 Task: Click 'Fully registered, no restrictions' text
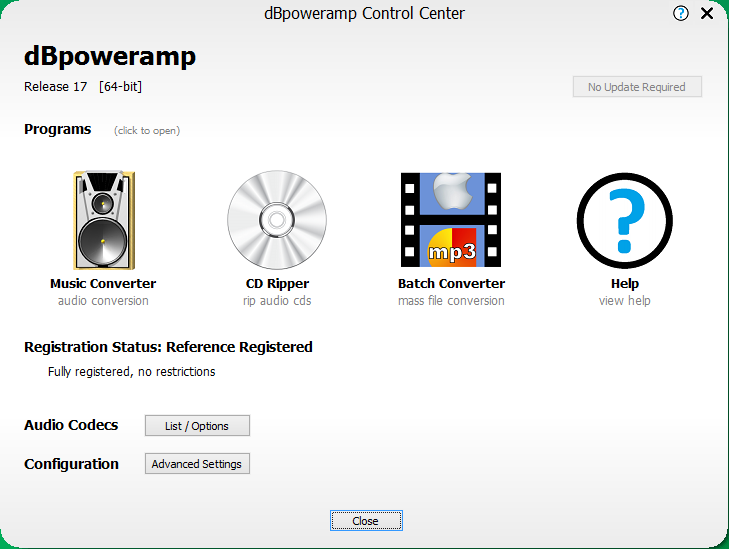[x=132, y=372]
